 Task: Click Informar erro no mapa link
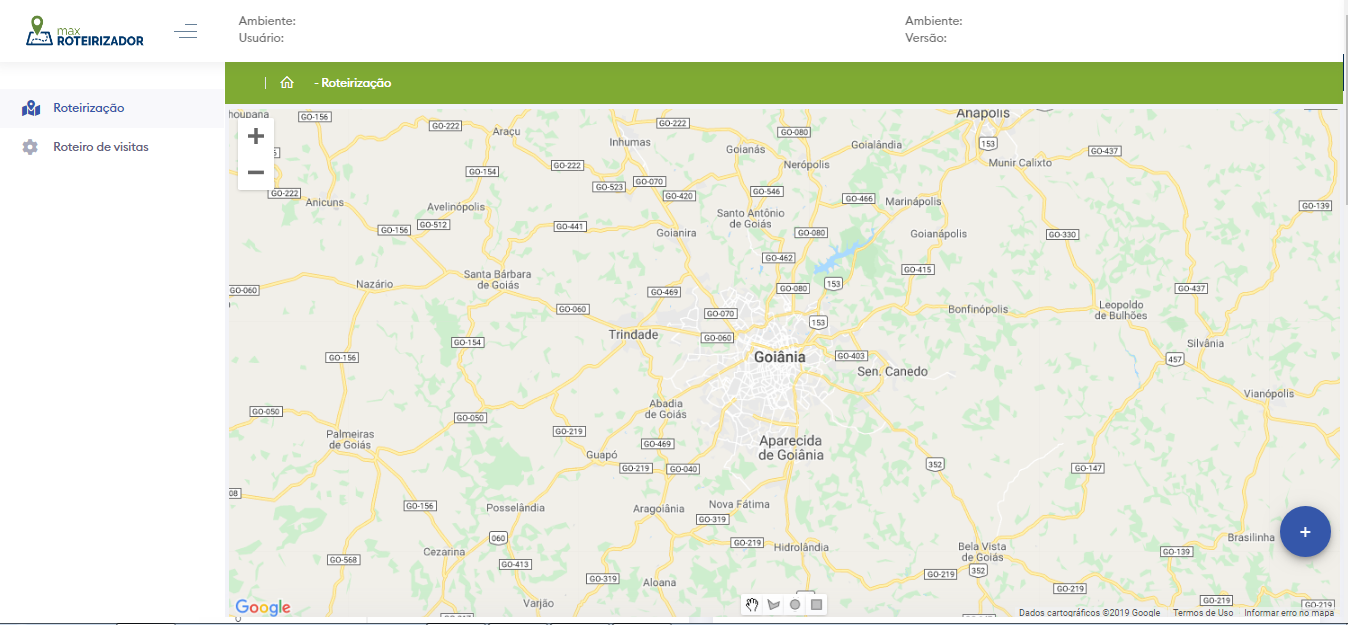coord(1289,613)
